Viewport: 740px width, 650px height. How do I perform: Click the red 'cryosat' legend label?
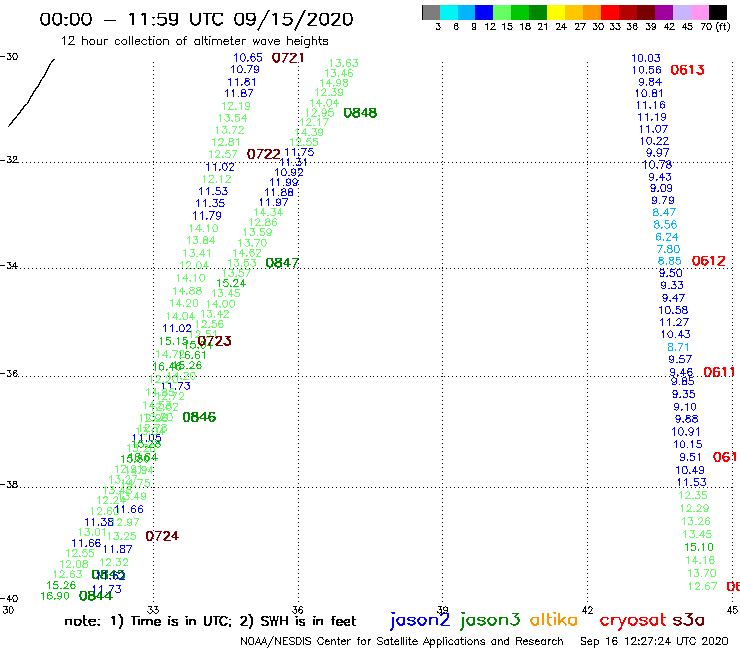(633, 620)
